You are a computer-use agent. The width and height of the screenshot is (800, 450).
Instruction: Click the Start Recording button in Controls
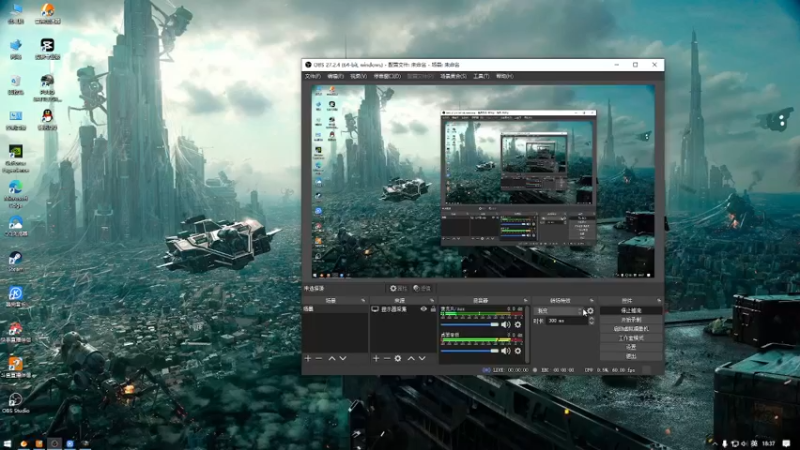tap(631, 320)
